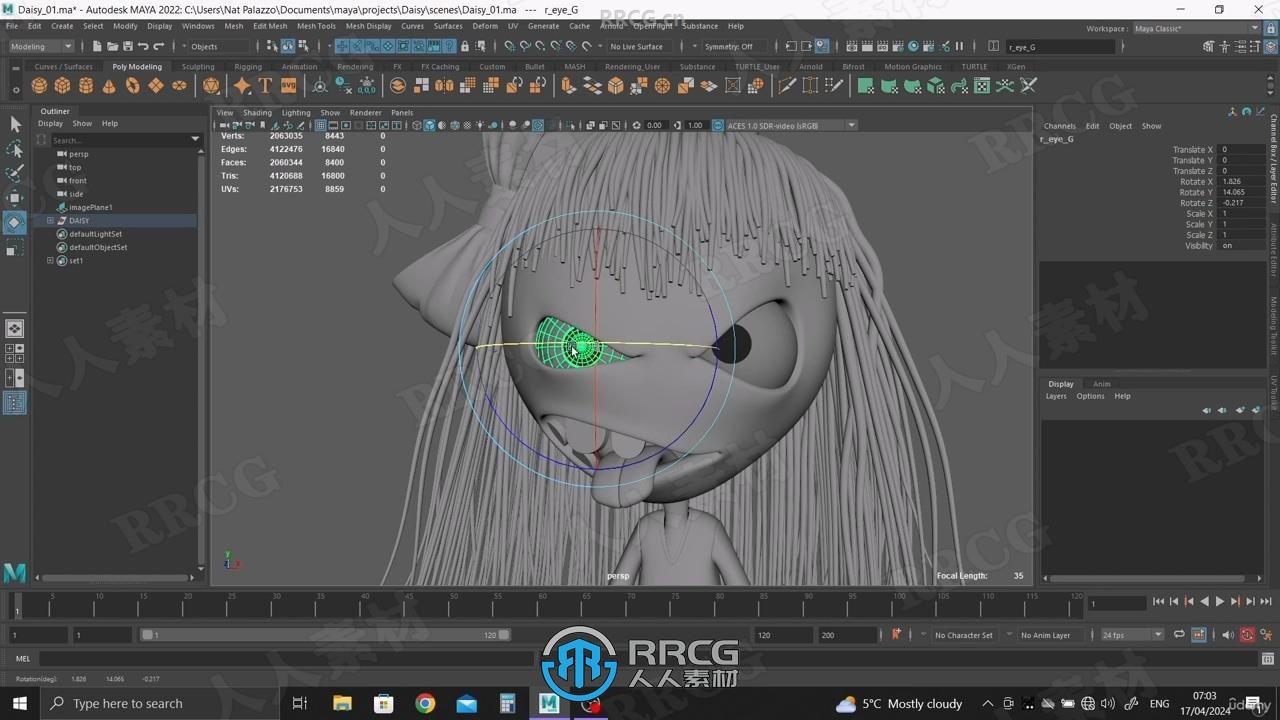
Task: Toggle four-view layout in toolbox
Action: click(x=15, y=353)
